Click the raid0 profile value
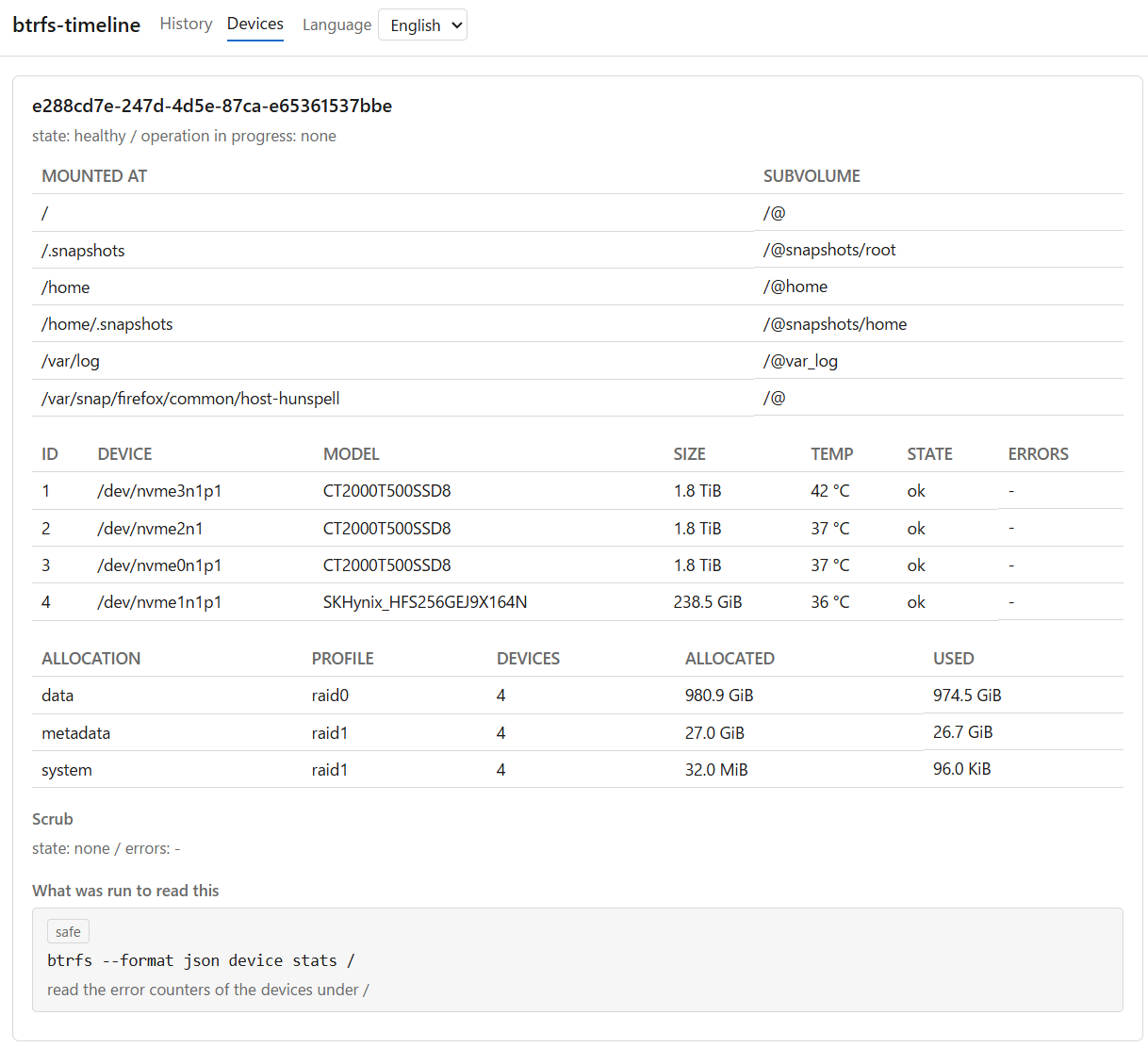 (330, 696)
